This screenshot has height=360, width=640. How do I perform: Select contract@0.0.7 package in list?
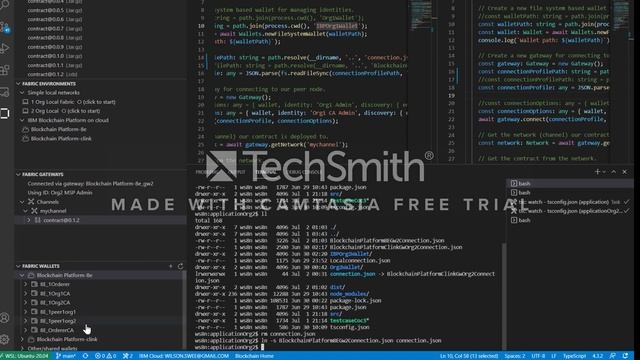[55, 29]
